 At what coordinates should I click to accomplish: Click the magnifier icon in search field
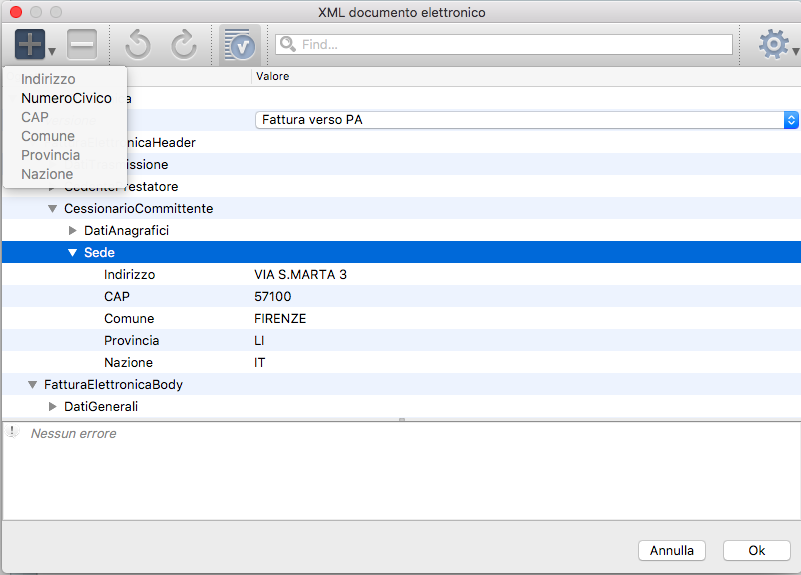point(288,45)
